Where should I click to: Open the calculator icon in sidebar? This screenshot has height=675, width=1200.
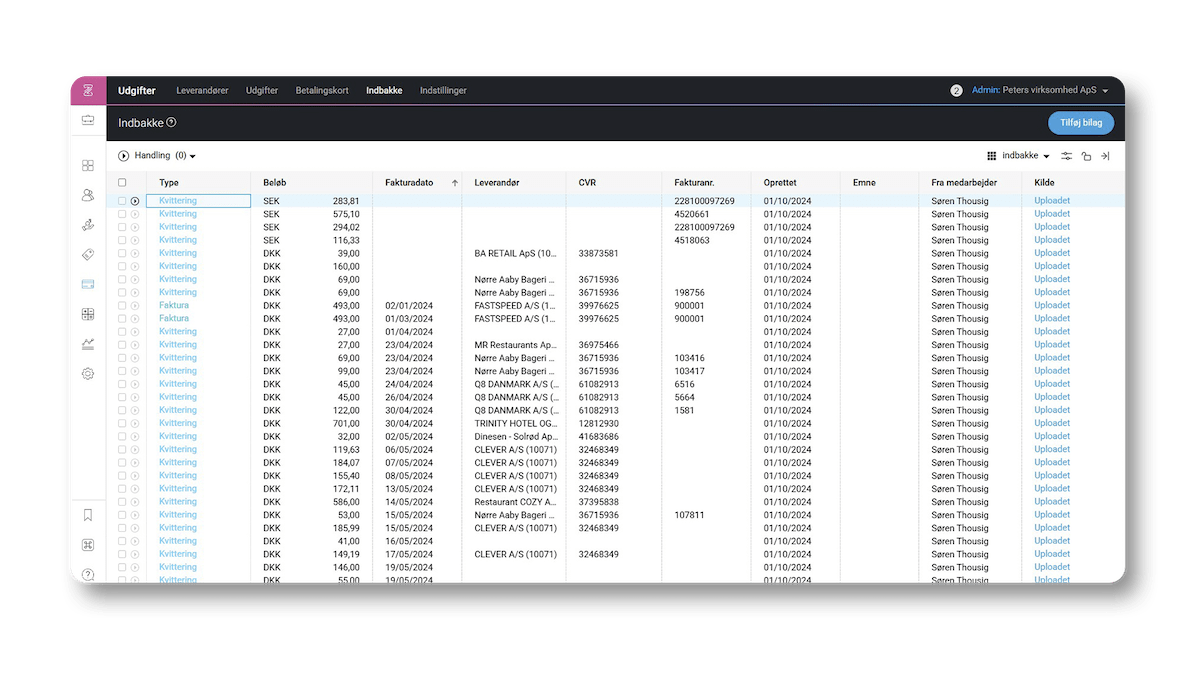point(88,314)
